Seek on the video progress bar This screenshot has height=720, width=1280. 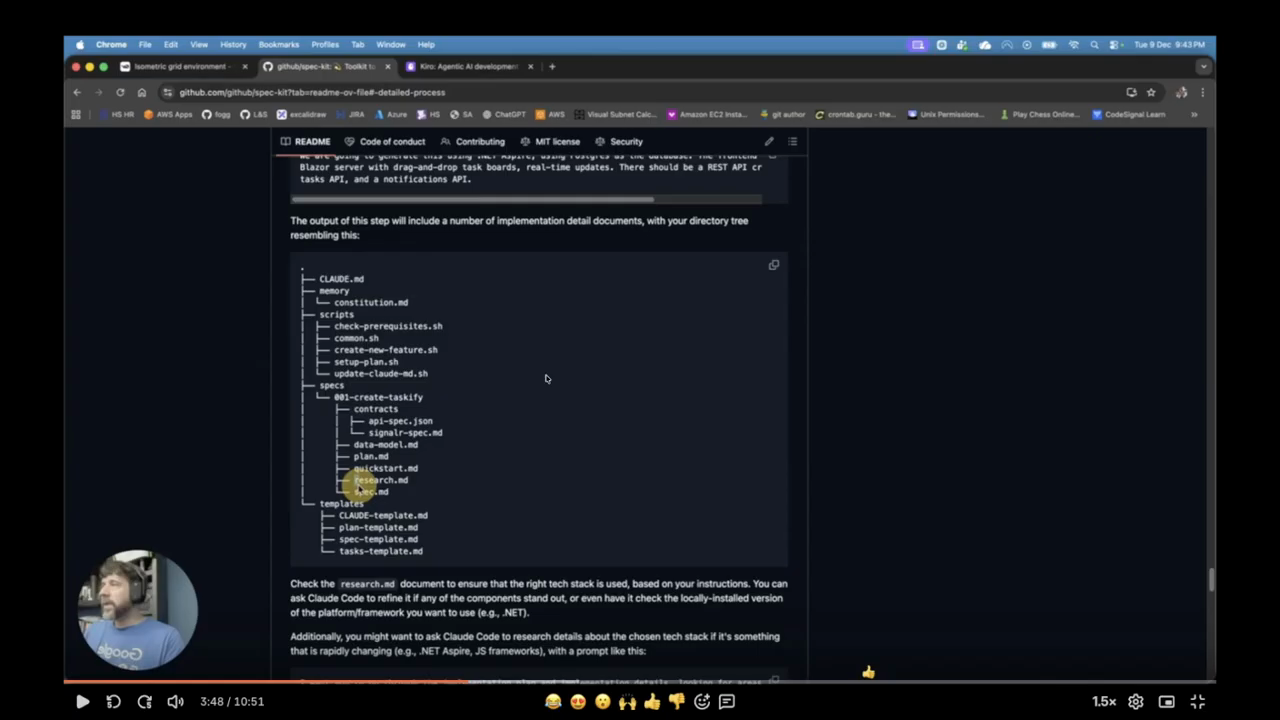pyautogui.click(x=640, y=682)
